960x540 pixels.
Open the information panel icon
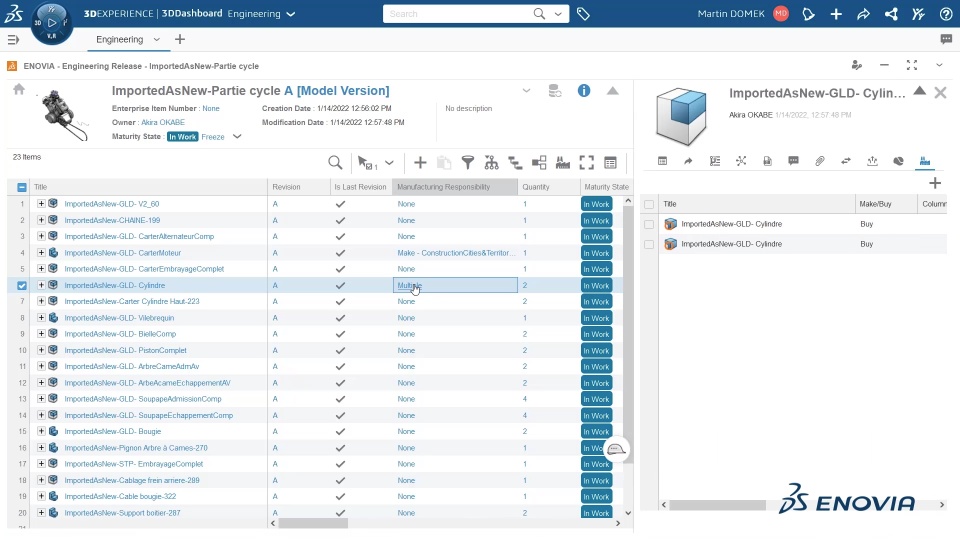point(583,91)
